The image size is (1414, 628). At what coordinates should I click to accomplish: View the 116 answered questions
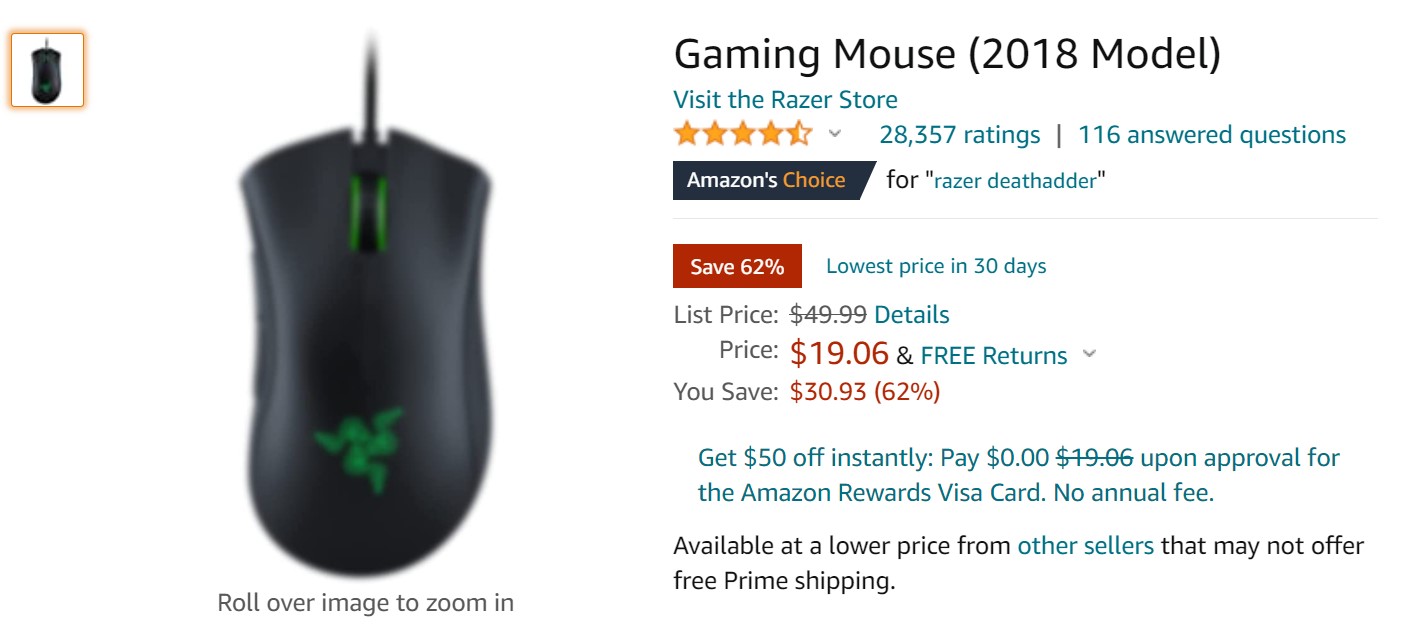[1212, 135]
